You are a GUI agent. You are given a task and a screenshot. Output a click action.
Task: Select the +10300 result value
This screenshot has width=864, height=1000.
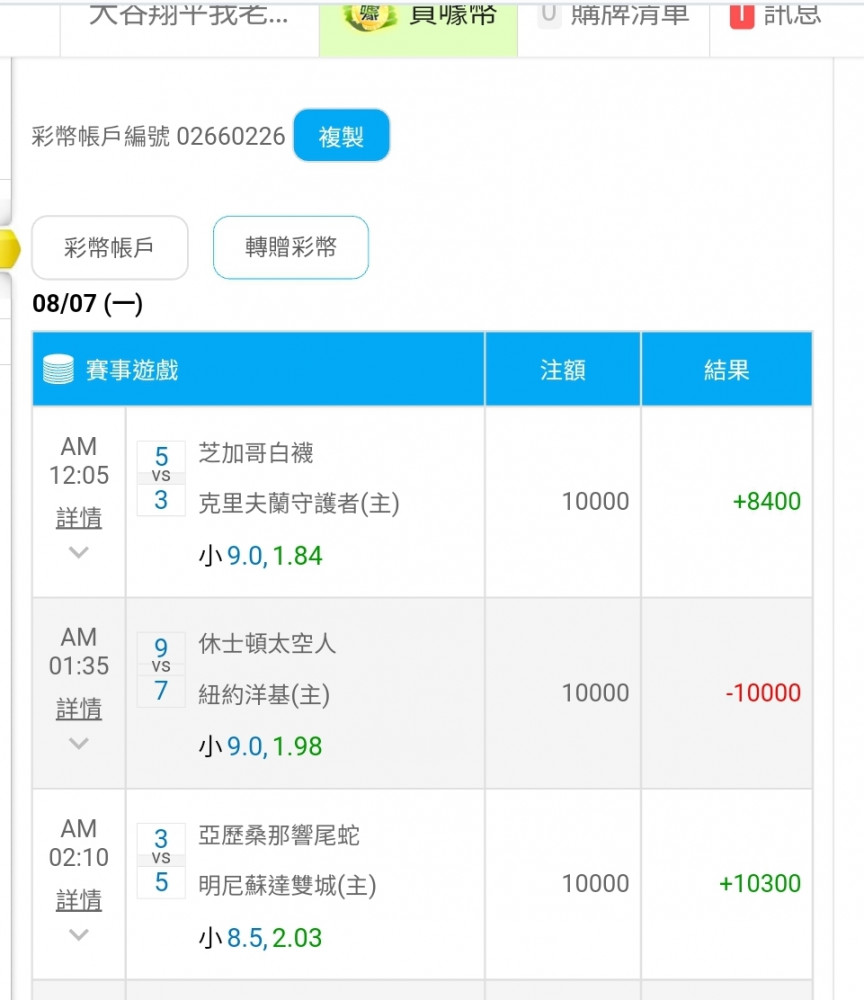tap(759, 883)
